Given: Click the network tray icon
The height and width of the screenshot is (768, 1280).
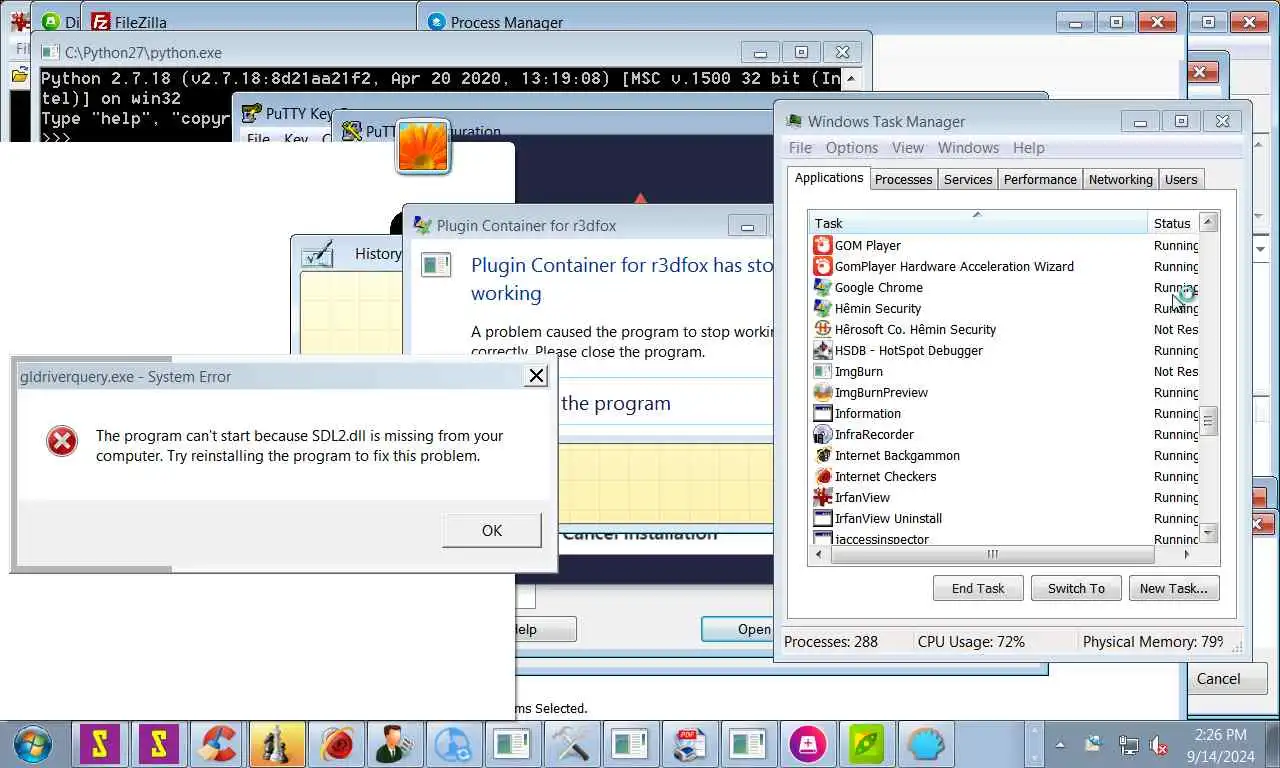Looking at the screenshot, I should 1128,745.
